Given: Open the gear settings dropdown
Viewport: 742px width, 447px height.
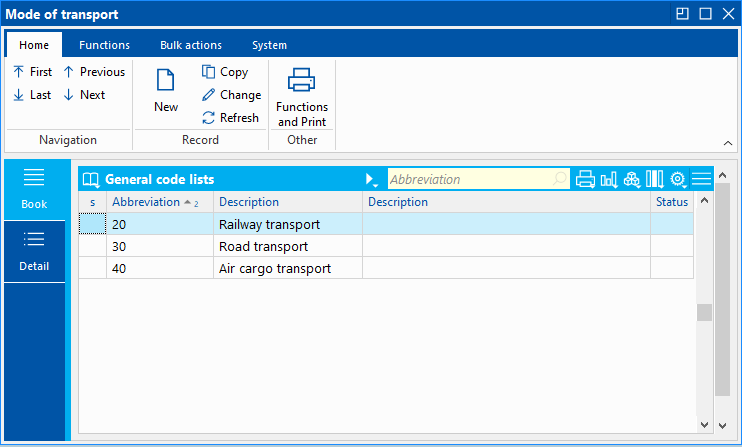Looking at the screenshot, I should tap(678, 179).
